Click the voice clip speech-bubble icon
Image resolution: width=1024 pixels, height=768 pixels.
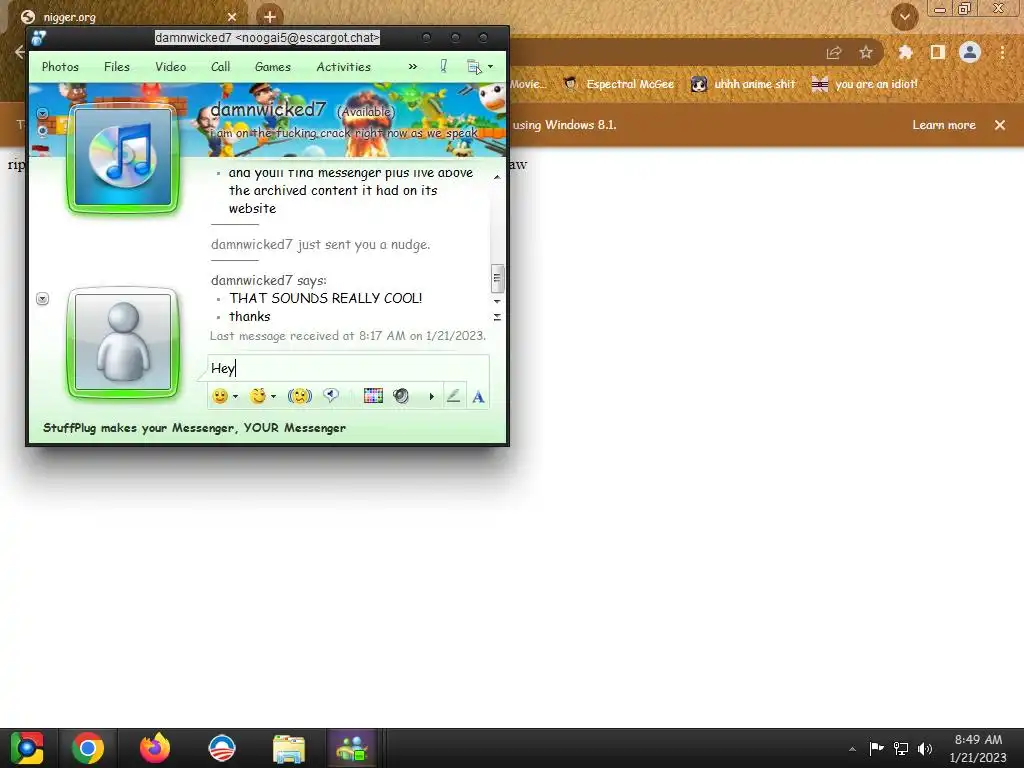point(331,395)
